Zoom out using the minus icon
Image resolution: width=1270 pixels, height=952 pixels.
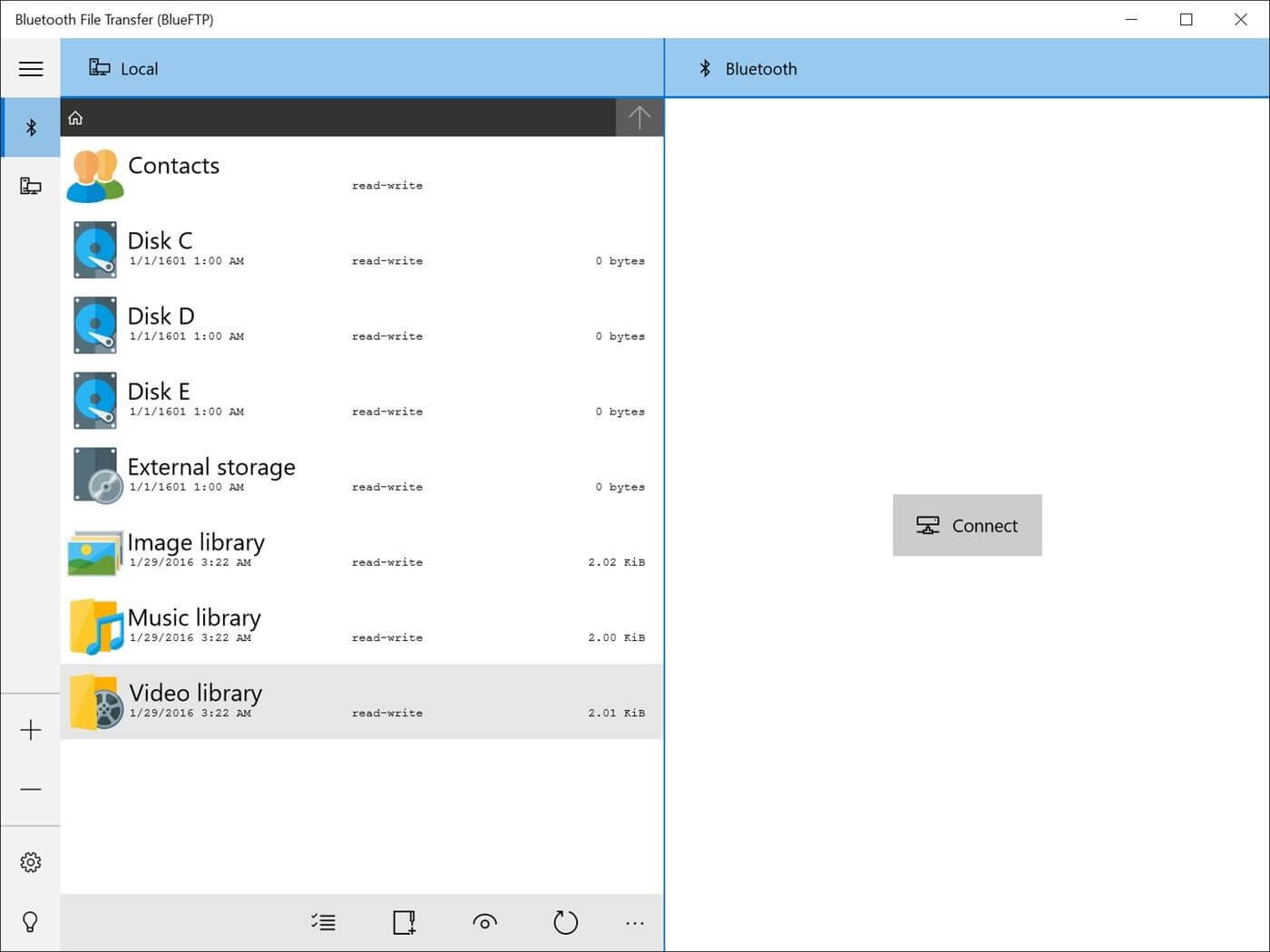coord(31,789)
